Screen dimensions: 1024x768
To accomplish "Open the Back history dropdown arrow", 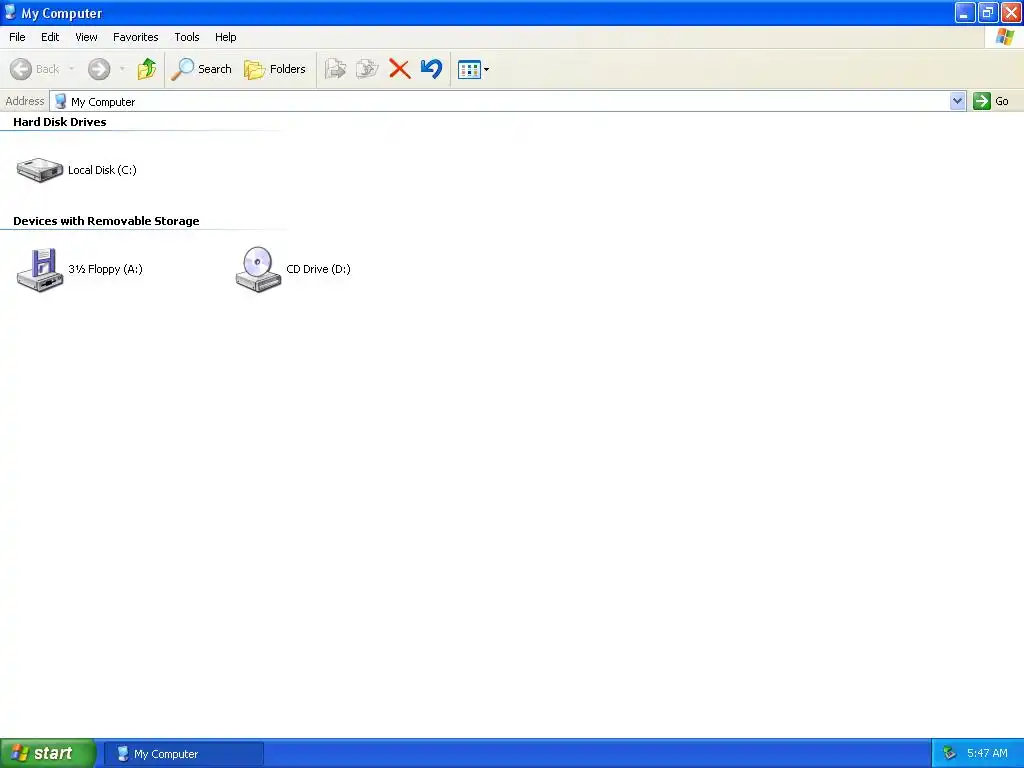I will point(71,69).
